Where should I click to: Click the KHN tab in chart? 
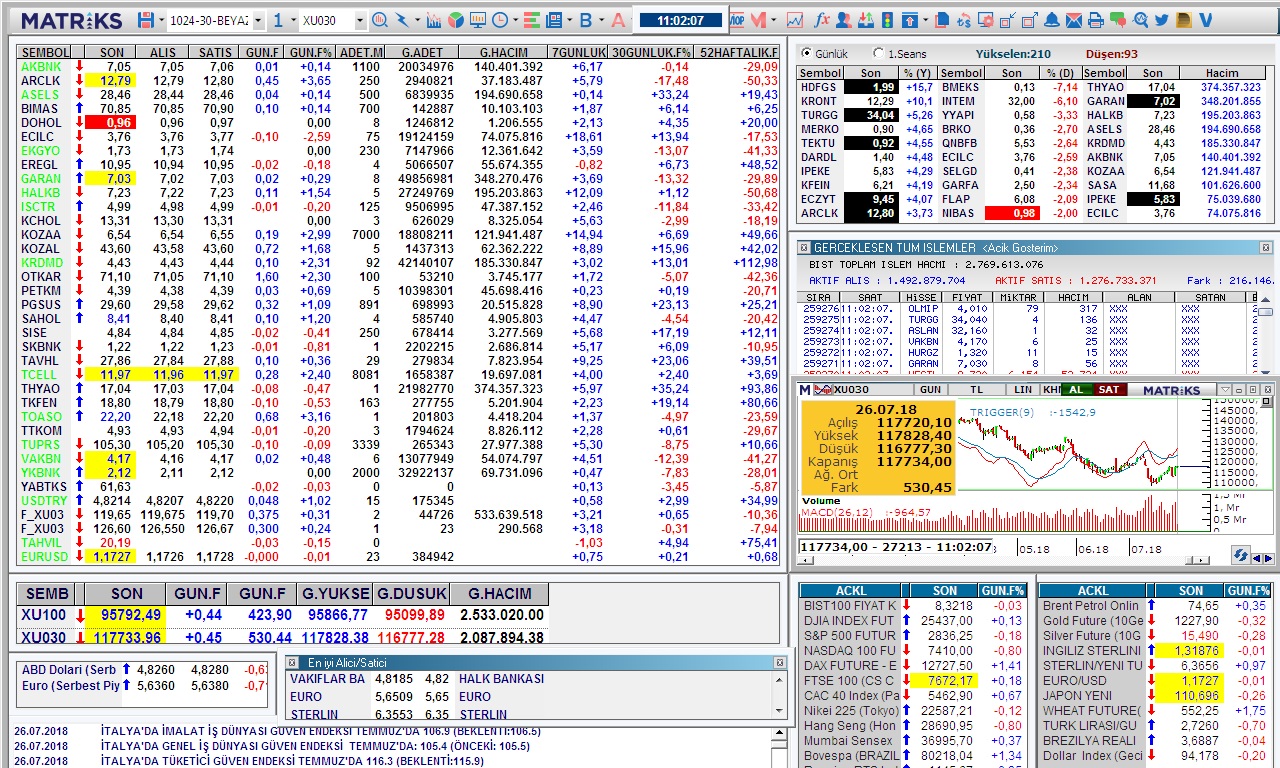pyautogui.click(x=1051, y=389)
